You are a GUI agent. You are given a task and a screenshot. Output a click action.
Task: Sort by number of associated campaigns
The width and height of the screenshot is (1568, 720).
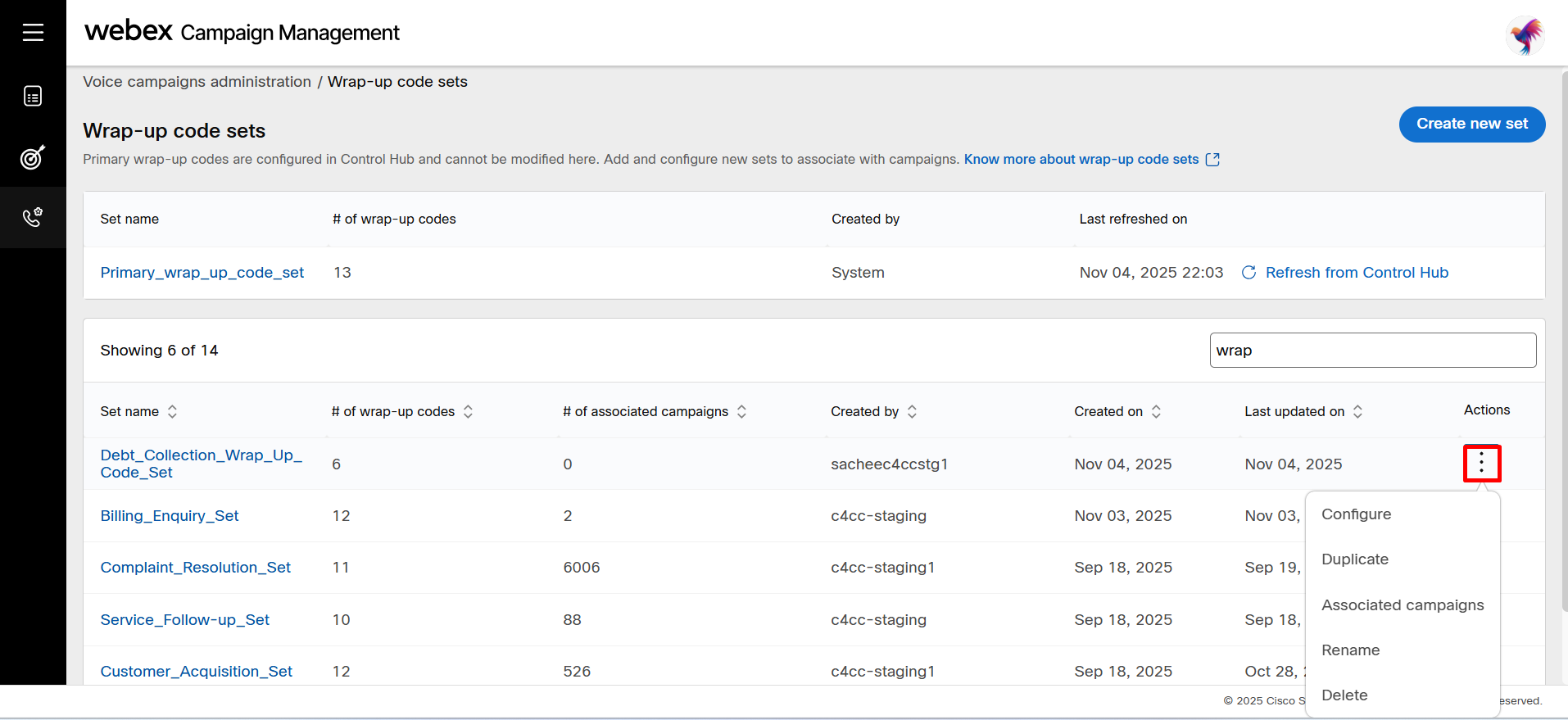[741, 412]
